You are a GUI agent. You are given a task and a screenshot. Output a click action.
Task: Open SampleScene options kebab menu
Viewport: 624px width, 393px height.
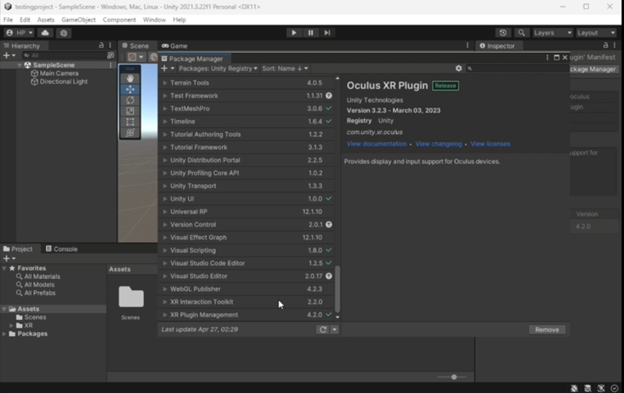click(111, 65)
